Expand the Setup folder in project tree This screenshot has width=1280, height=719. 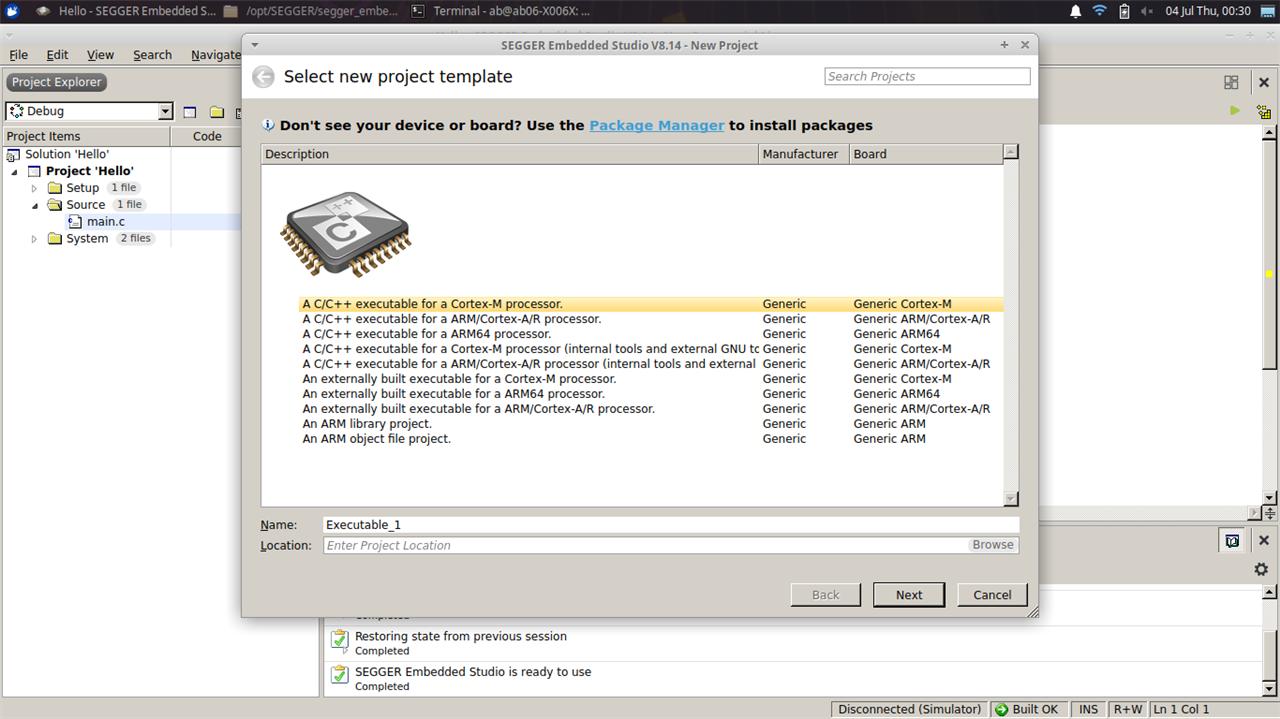pos(34,188)
